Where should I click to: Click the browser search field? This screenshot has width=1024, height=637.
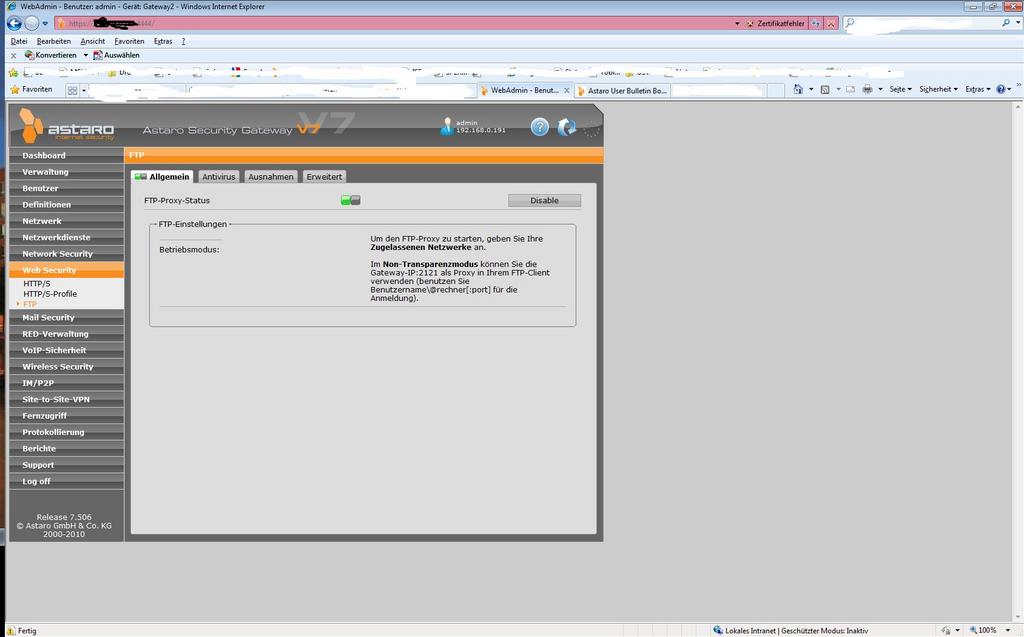[920, 23]
